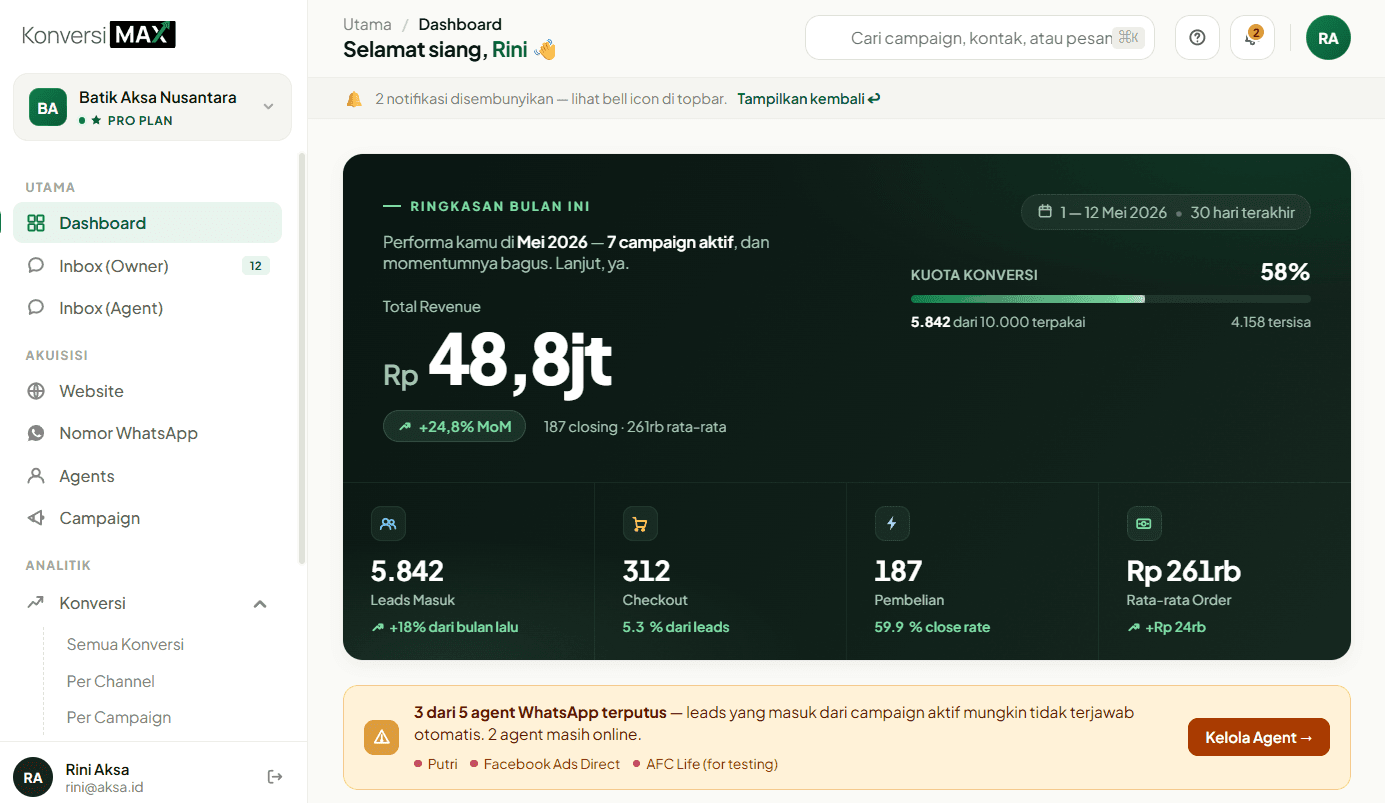Select Semua Konversi submenu item
1385x803 pixels.
point(125,644)
